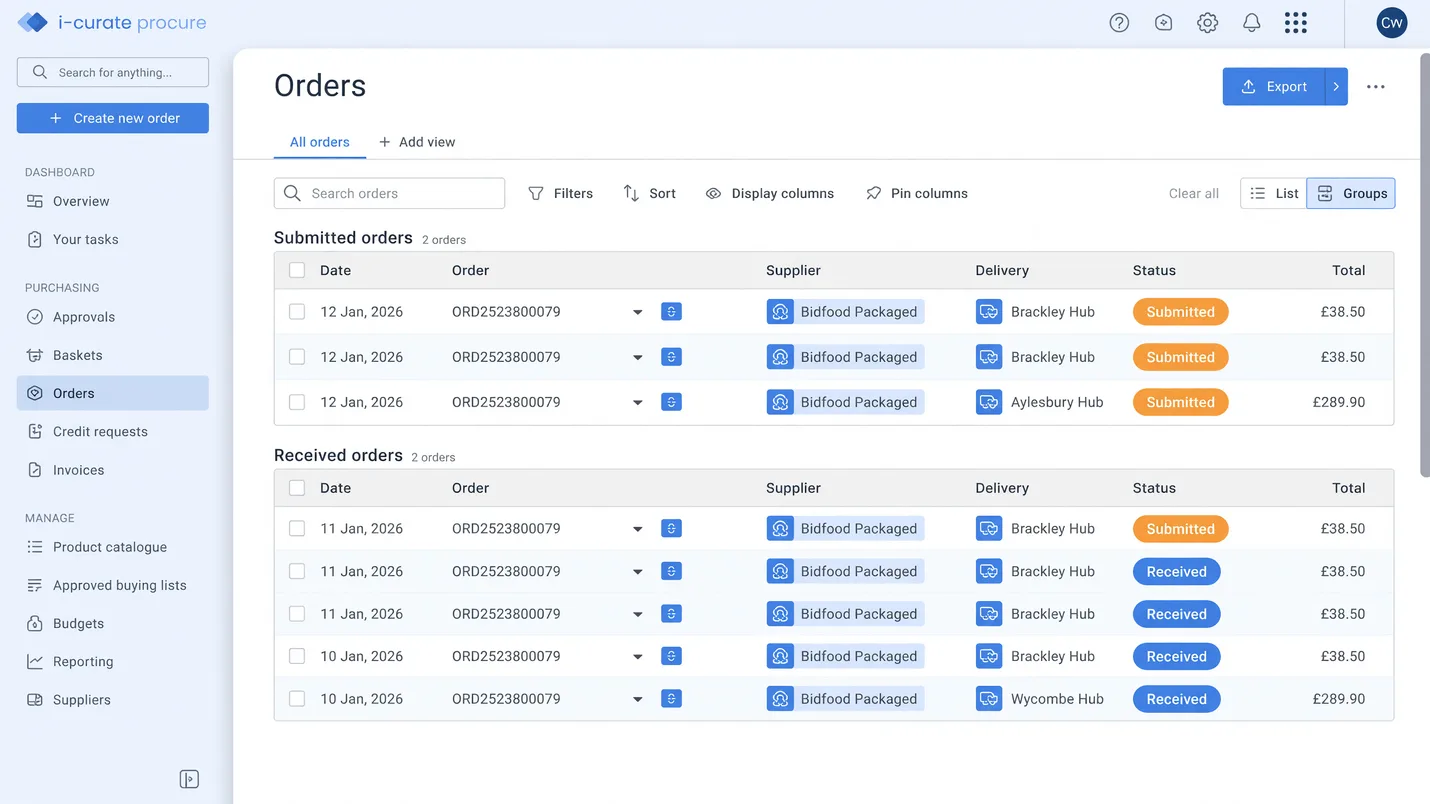Click Received badge in Wycombe Hub row
Viewport: 1430px width, 804px height.
click(1176, 699)
